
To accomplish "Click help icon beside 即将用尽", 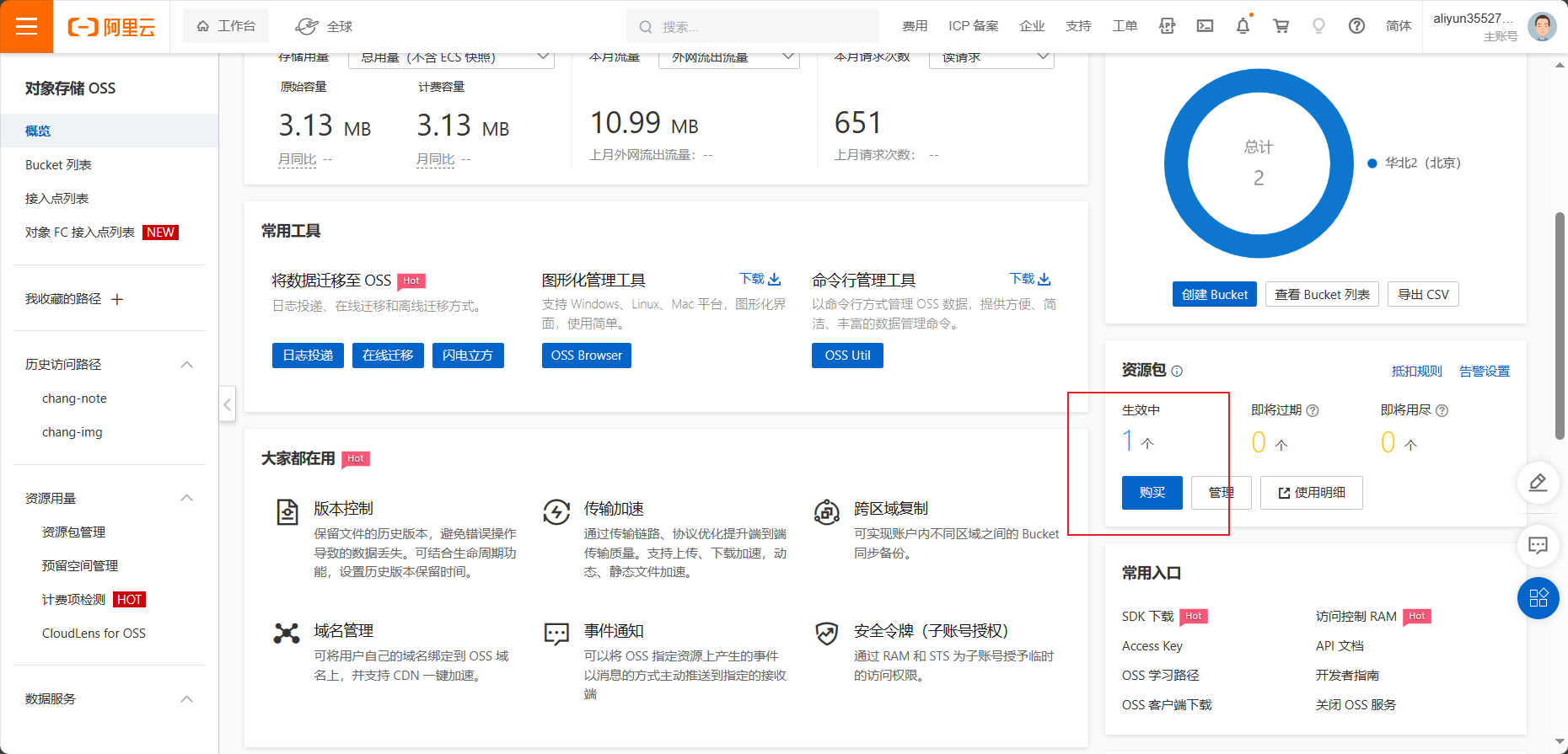I will coord(1442,410).
